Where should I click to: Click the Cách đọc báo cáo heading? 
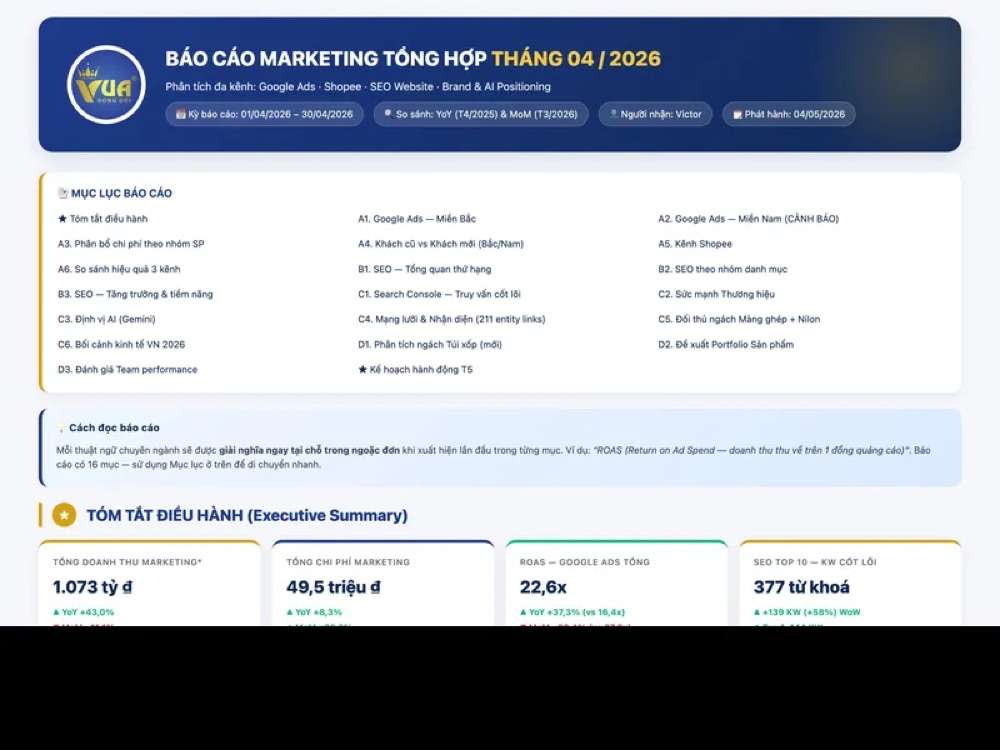coord(114,428)
